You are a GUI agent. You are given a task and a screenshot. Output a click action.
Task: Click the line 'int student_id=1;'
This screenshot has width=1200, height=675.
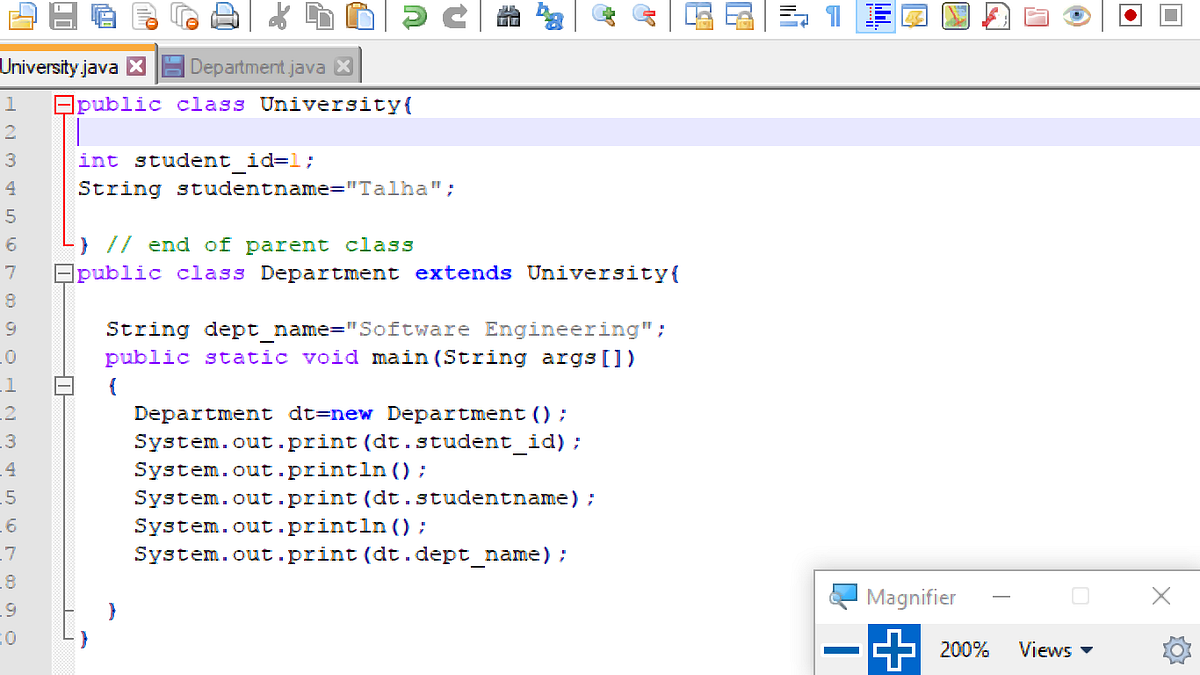(197, 160)
